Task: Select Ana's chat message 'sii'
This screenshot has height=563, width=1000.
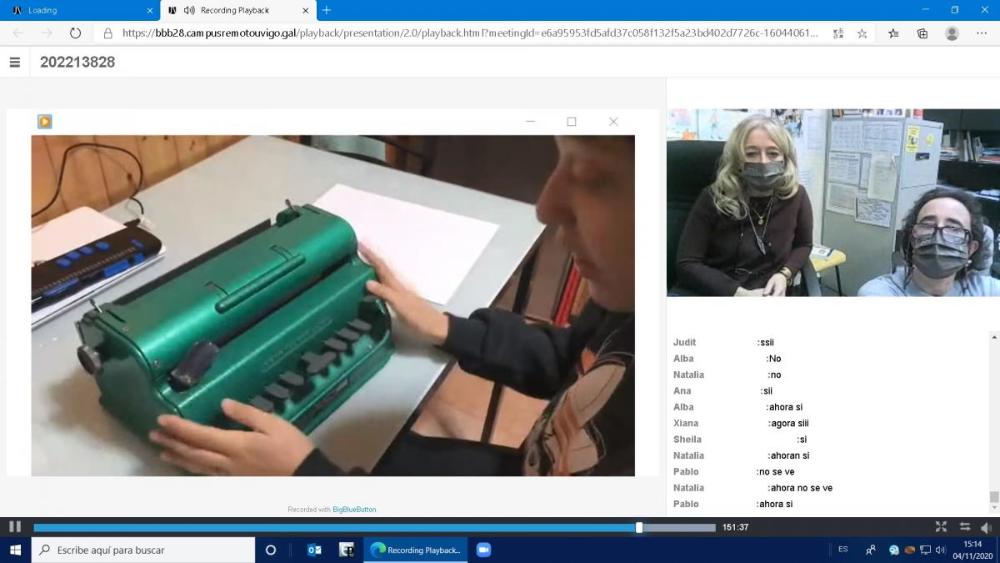Action: (767, 391)
